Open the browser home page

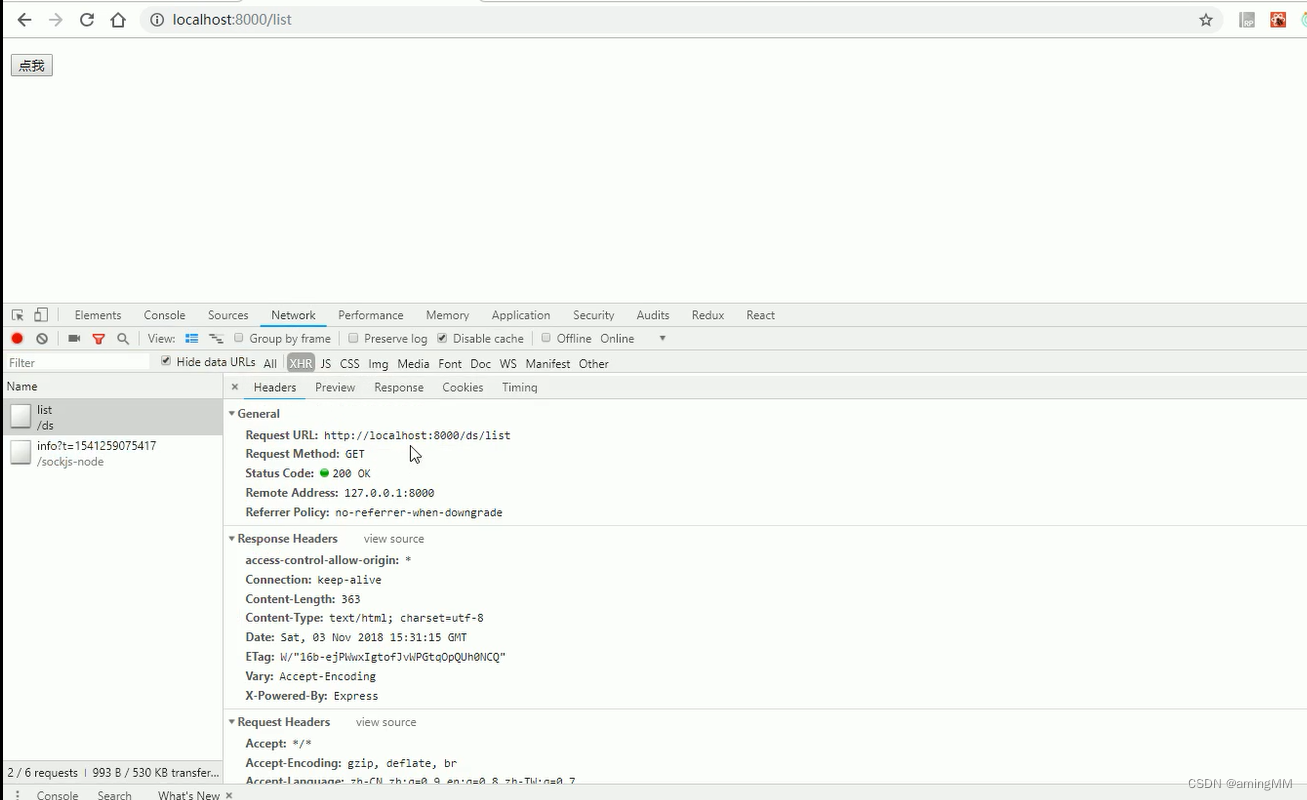118,20
